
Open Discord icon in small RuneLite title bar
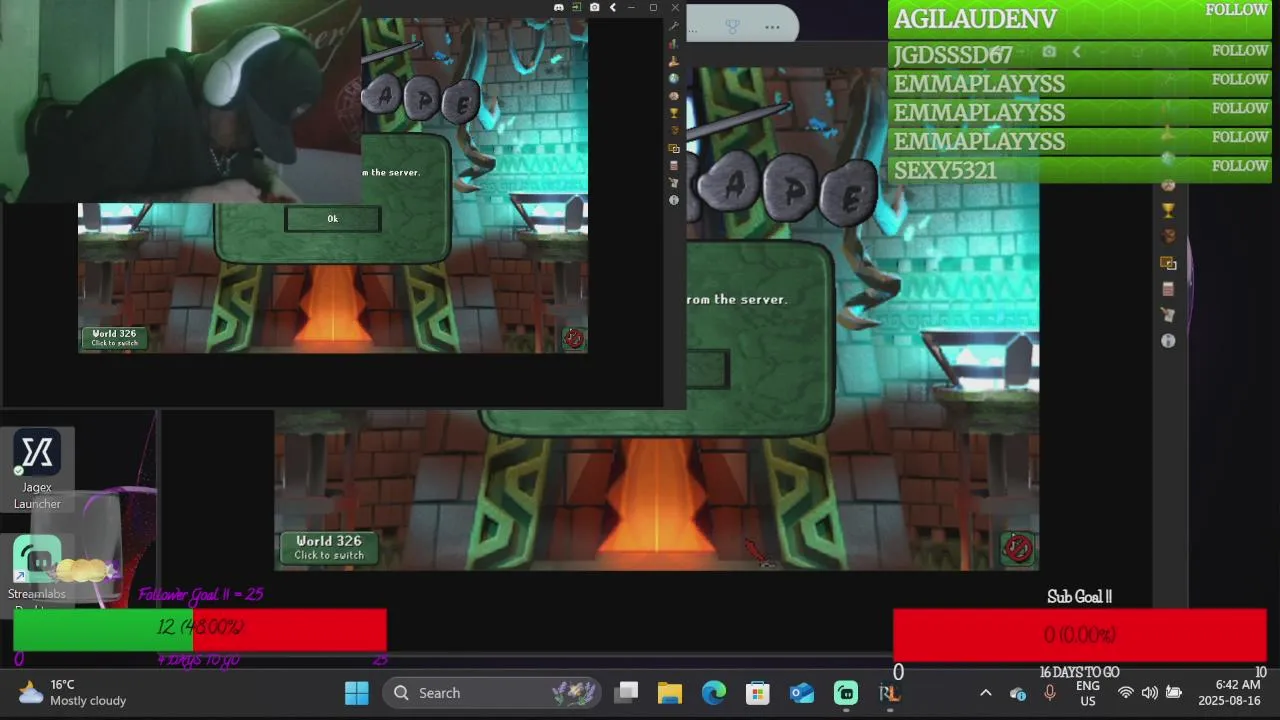pos(558,7)
